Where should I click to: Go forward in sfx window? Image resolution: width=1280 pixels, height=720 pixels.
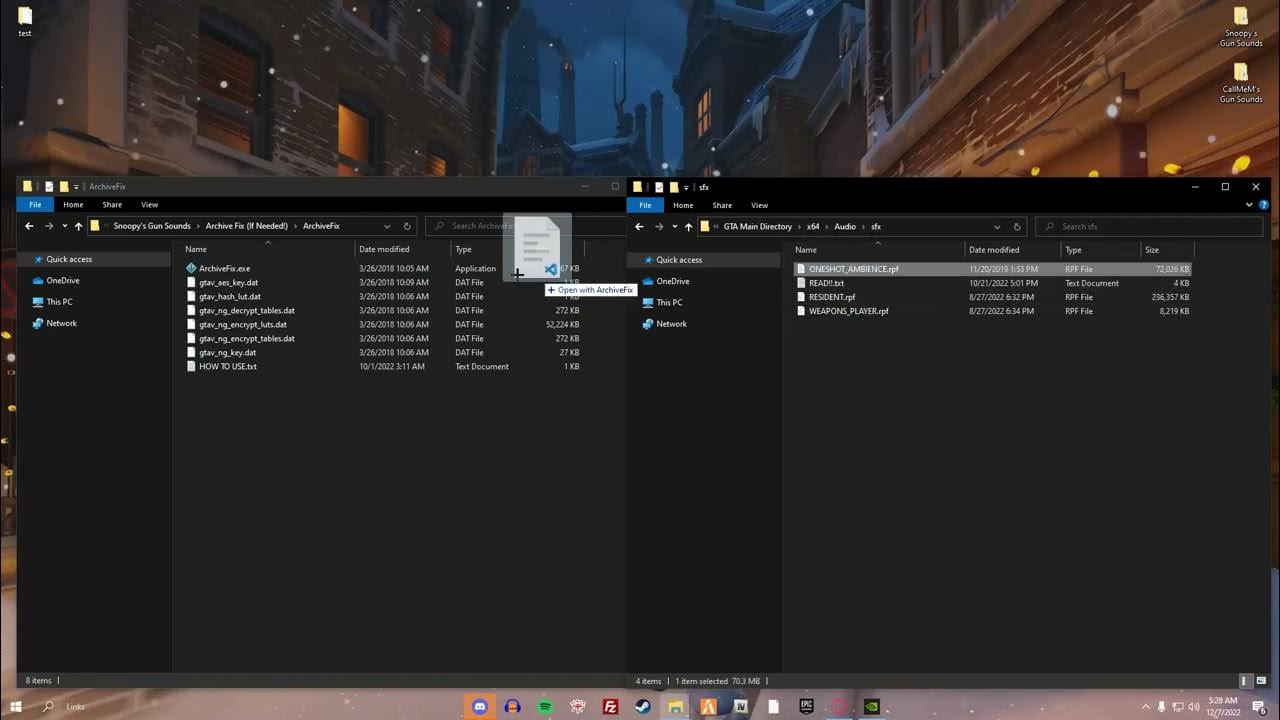tap(658, 227)
